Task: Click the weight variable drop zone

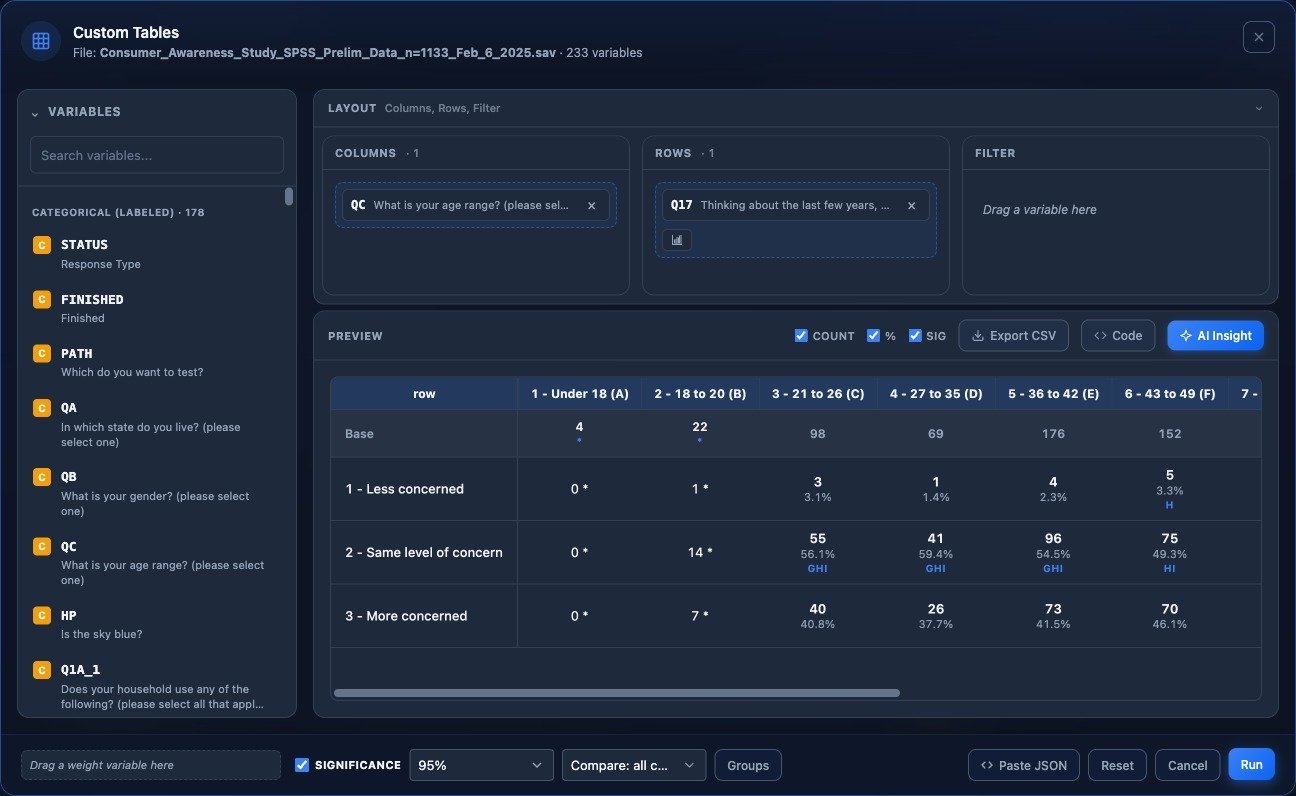Action: 151,765
